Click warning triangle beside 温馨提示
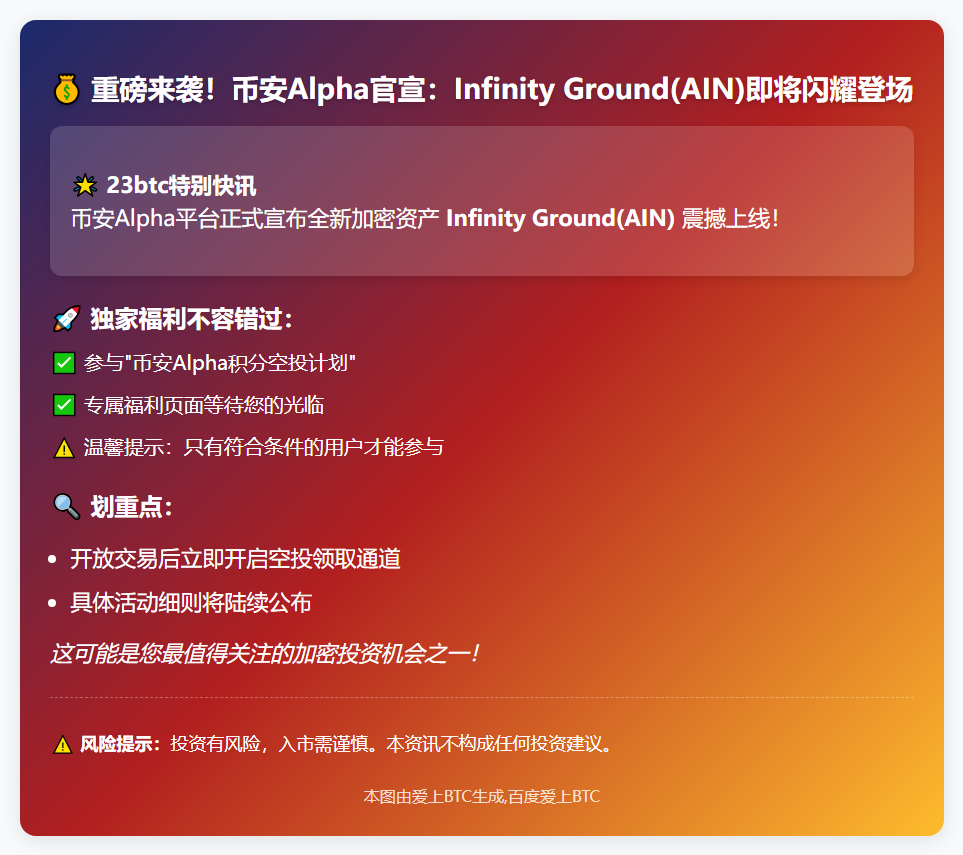This screenshot has width=963, height=855. [x=64, y=448]
